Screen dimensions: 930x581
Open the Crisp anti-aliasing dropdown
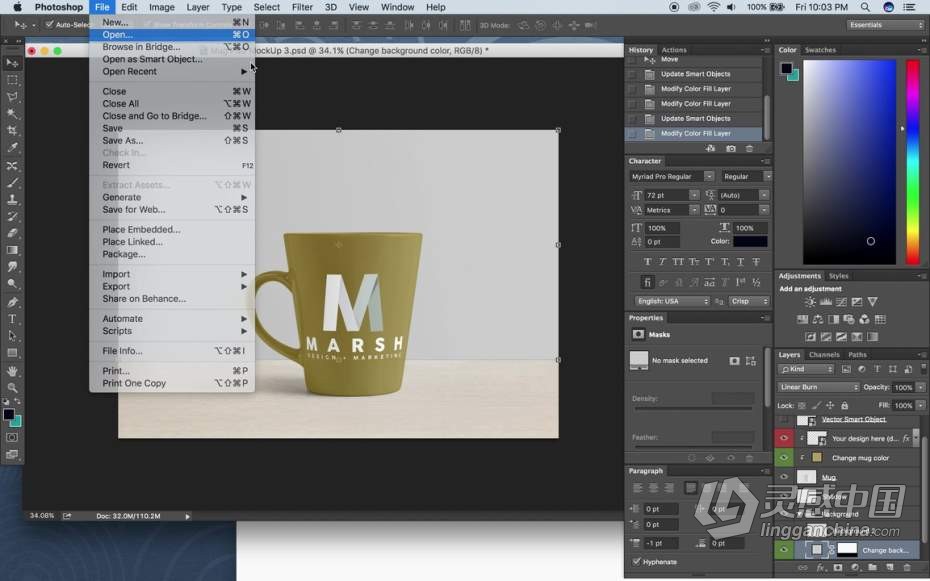point(749,301)
